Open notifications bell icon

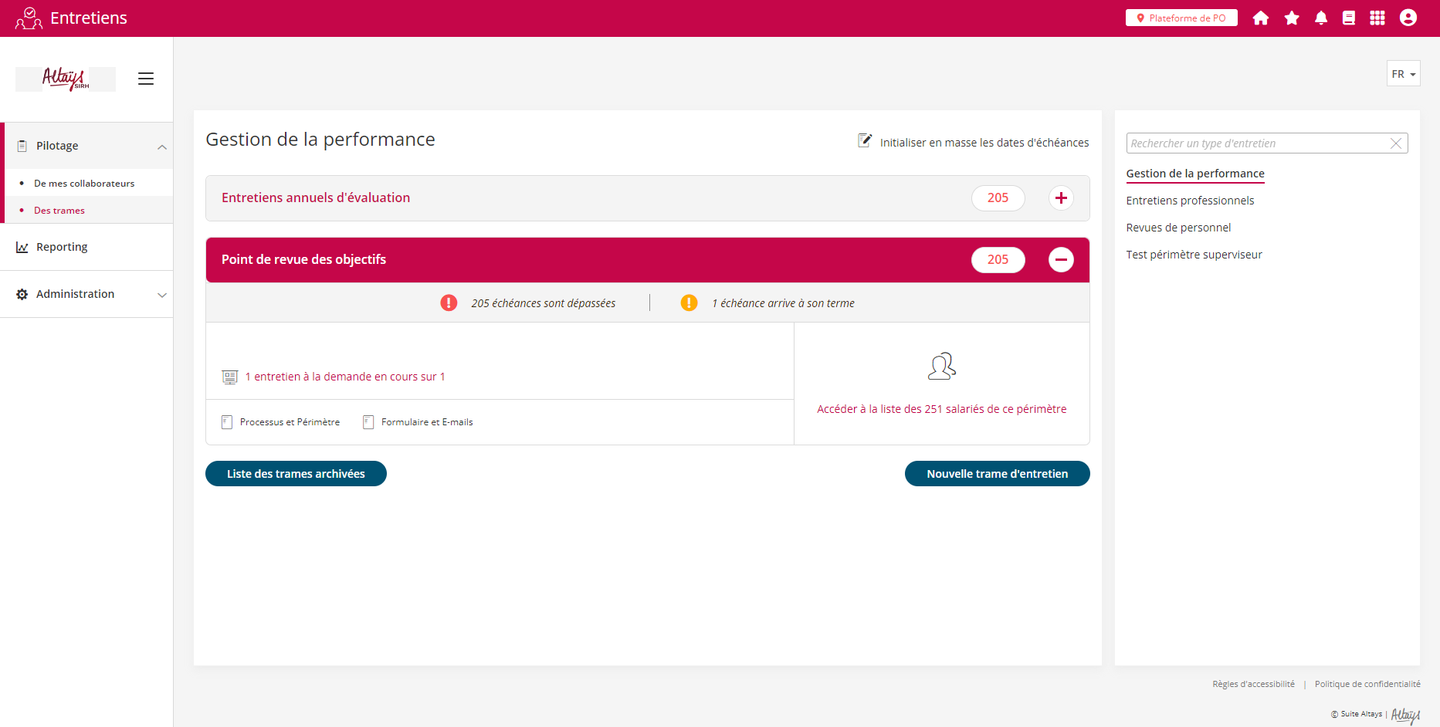tap(1321, 18)
